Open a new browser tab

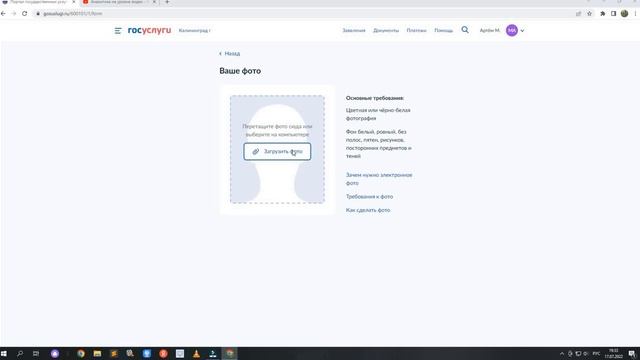point(167,2)
